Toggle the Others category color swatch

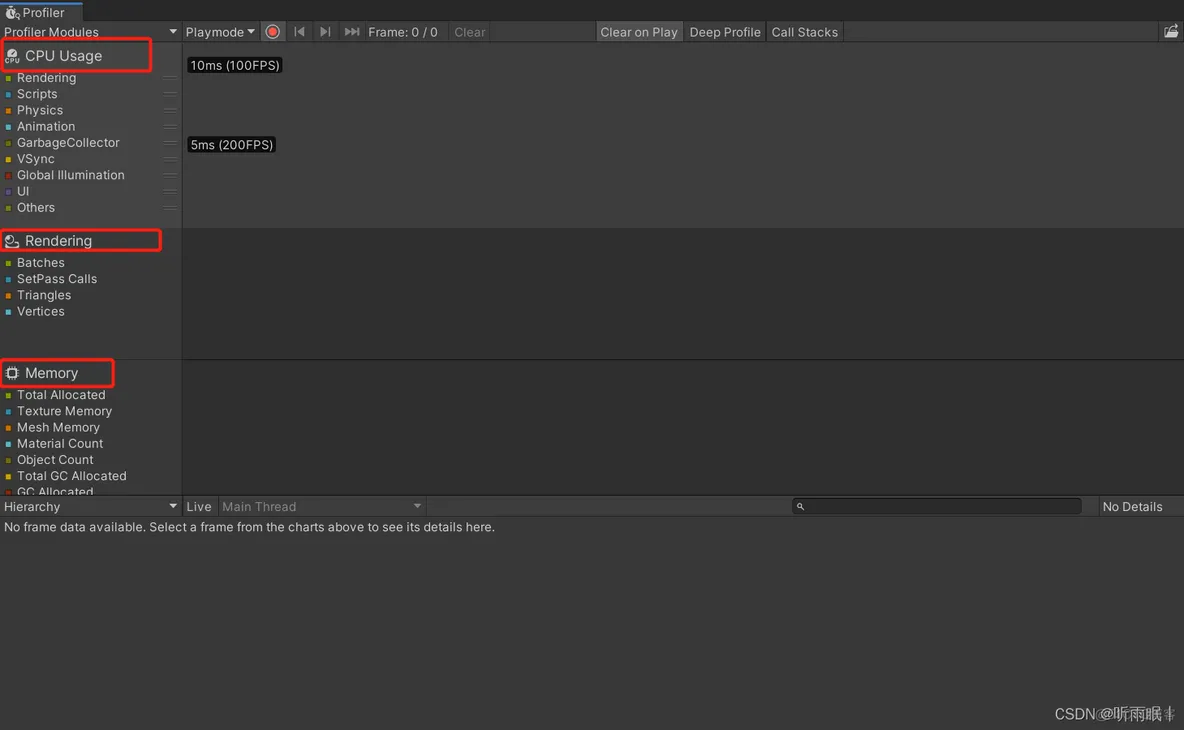(8, 208)
